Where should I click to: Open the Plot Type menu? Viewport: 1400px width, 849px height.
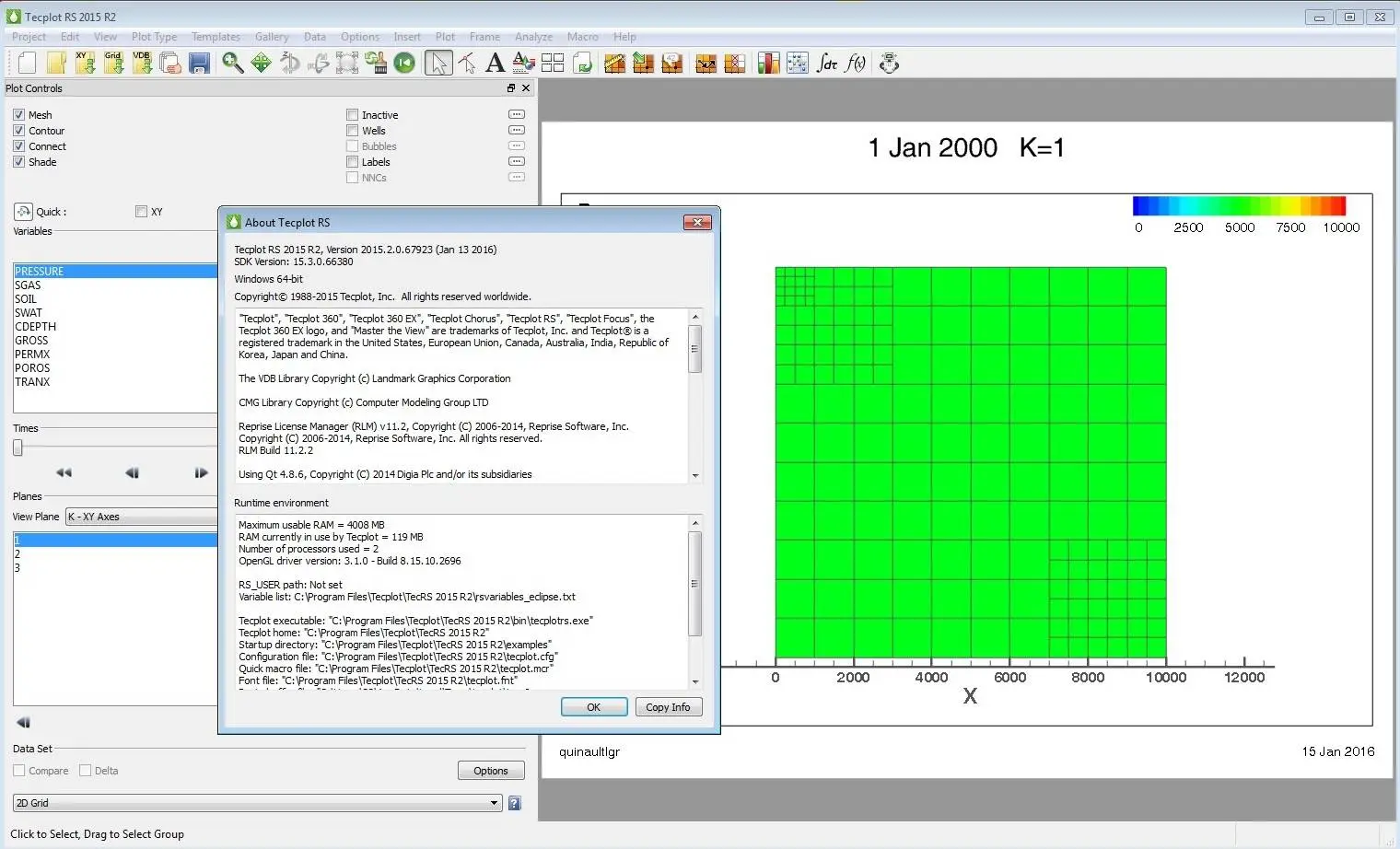point(154,37)
